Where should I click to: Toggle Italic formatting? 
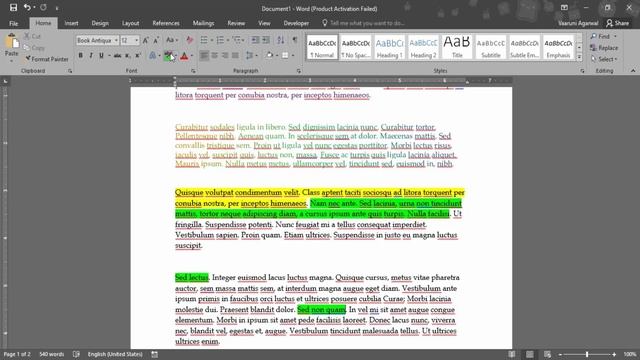(91, 56)
